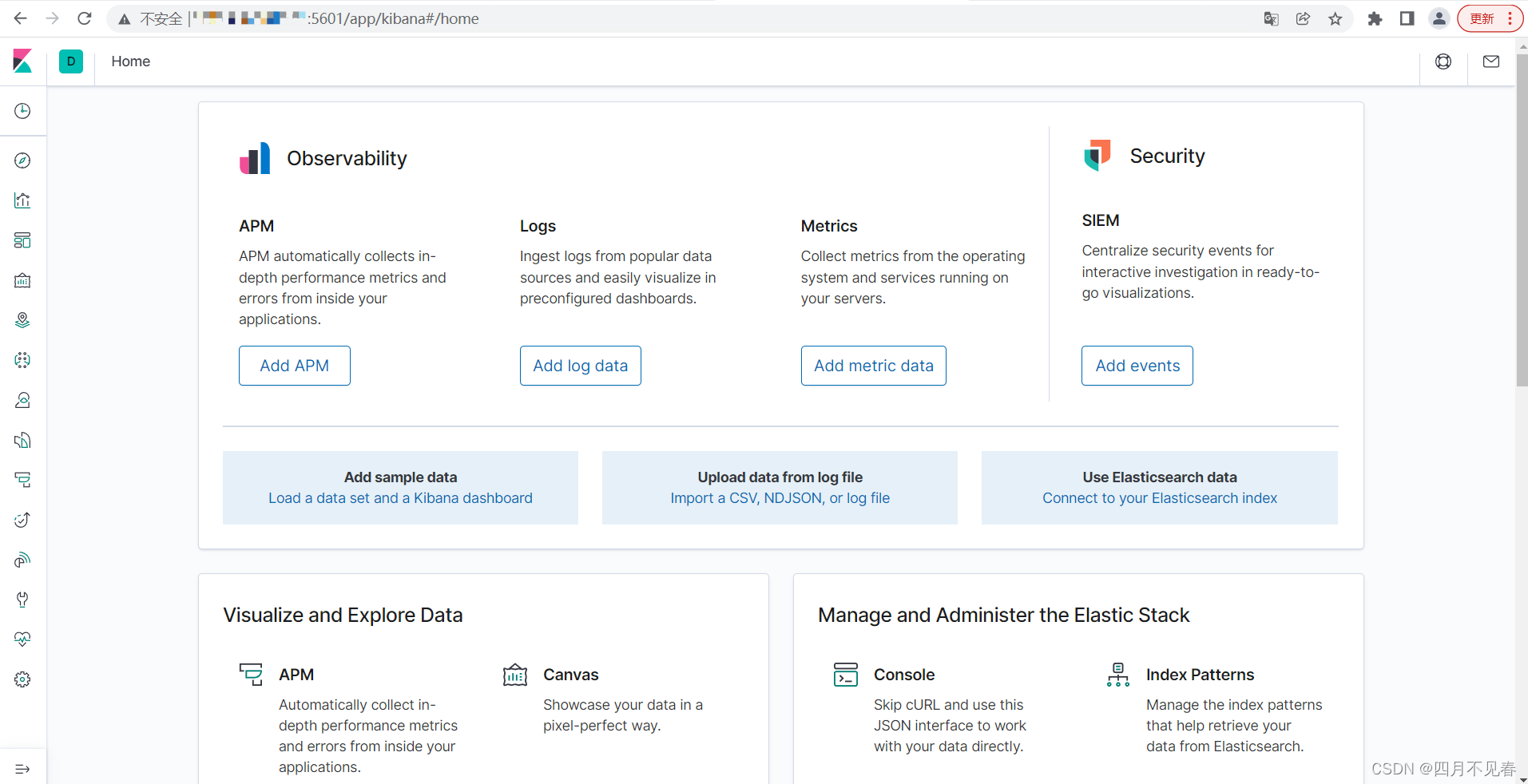Open the space selector D avatar

coord(71,61)
